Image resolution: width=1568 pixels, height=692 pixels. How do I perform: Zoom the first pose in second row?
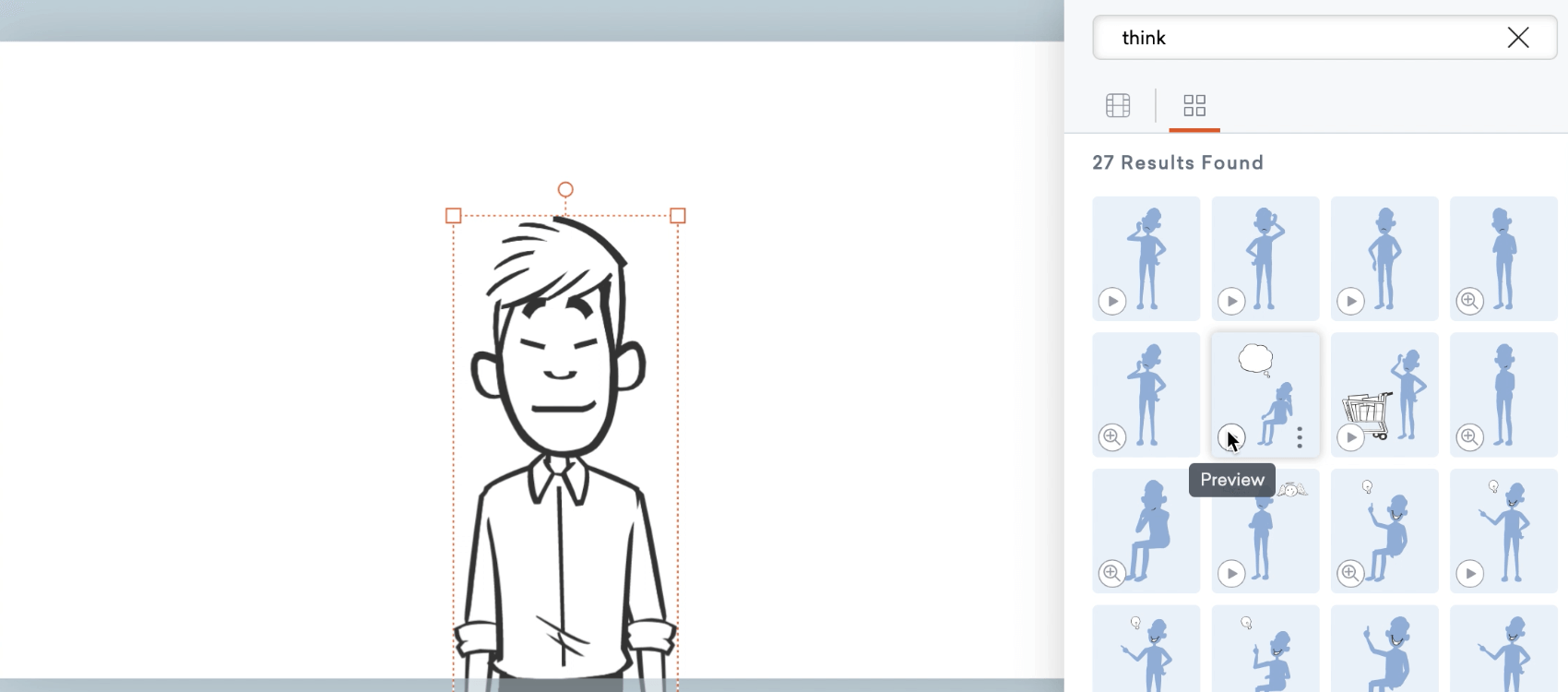(x=1112, y=437)
